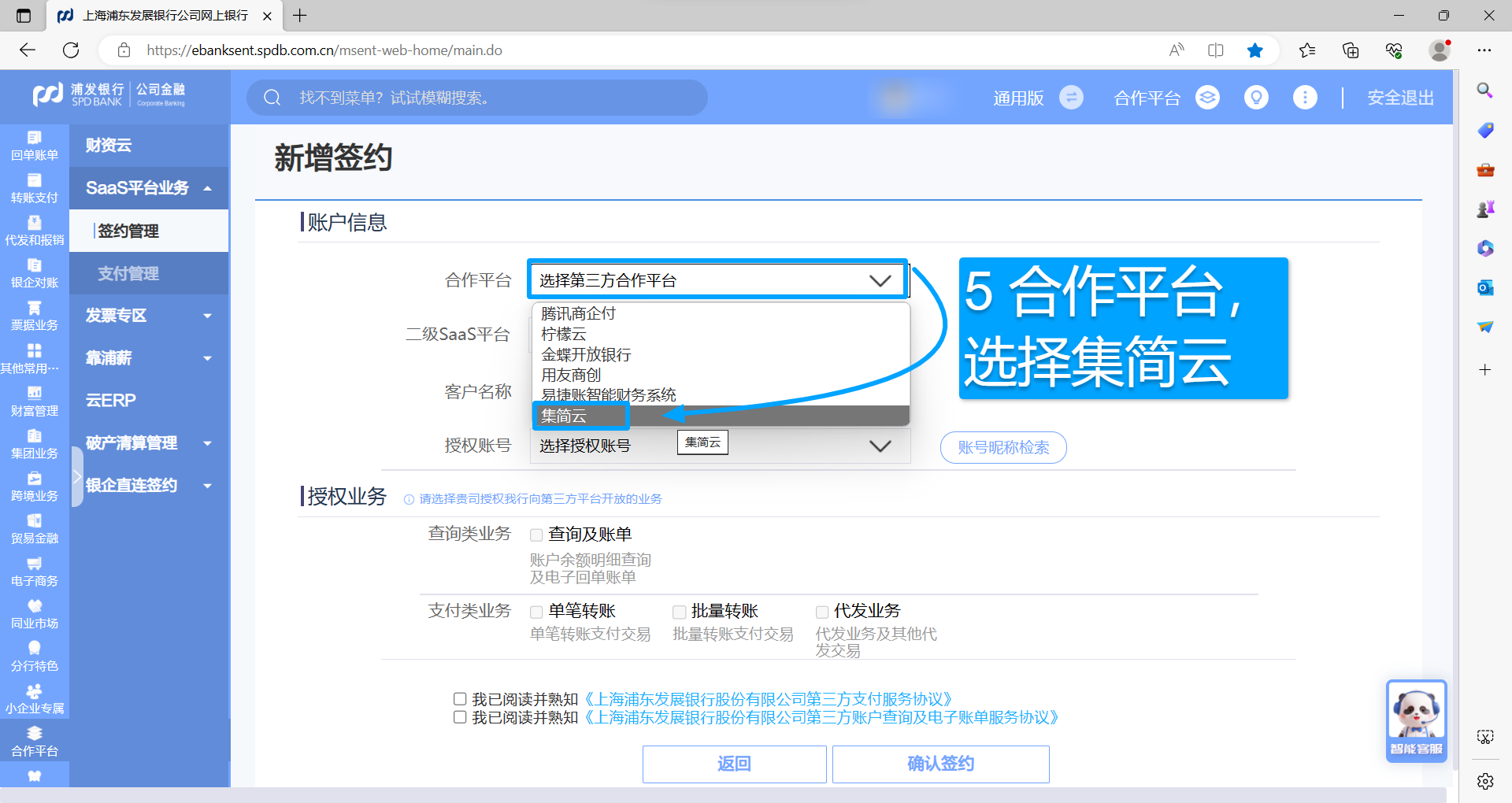Image resolution: width=1512 pixels, height=803 pixels.
Task: Open 财富管理 sidebar icon
Action: click(x=35, y=401)
